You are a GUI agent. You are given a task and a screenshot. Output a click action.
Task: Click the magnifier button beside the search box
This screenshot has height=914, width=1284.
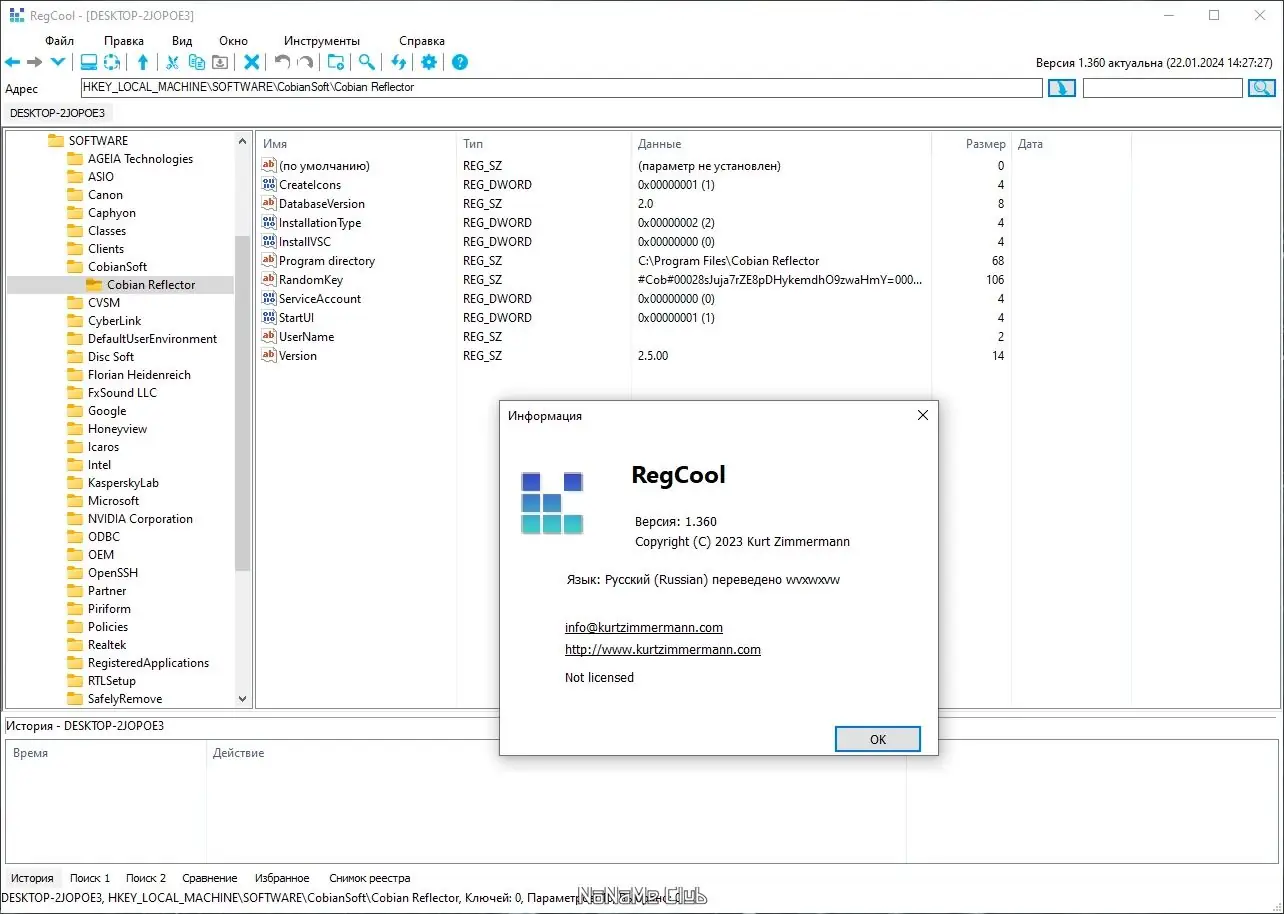click(x=1261, y=88)
